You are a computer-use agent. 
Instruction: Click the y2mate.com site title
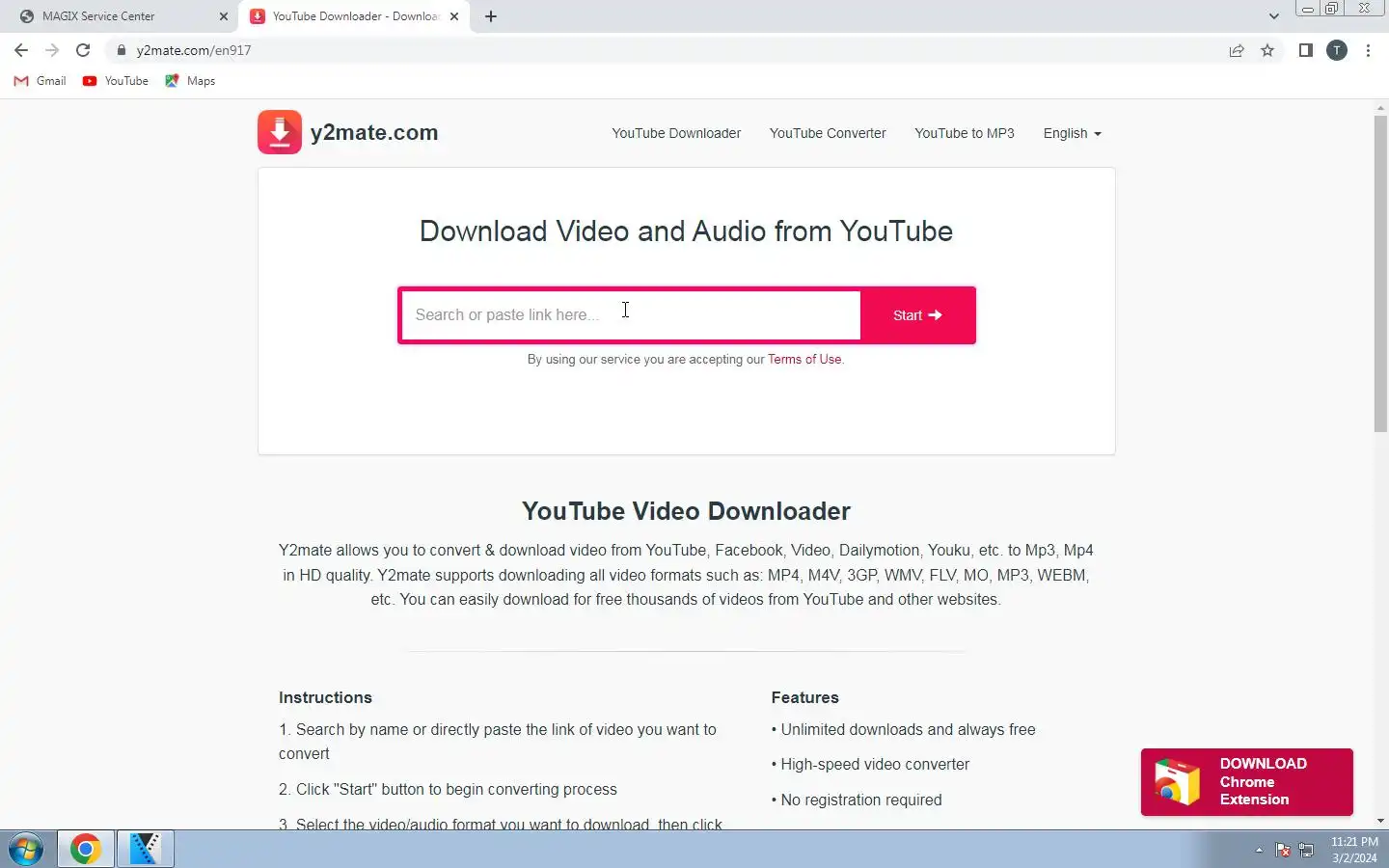click(374, 132)
